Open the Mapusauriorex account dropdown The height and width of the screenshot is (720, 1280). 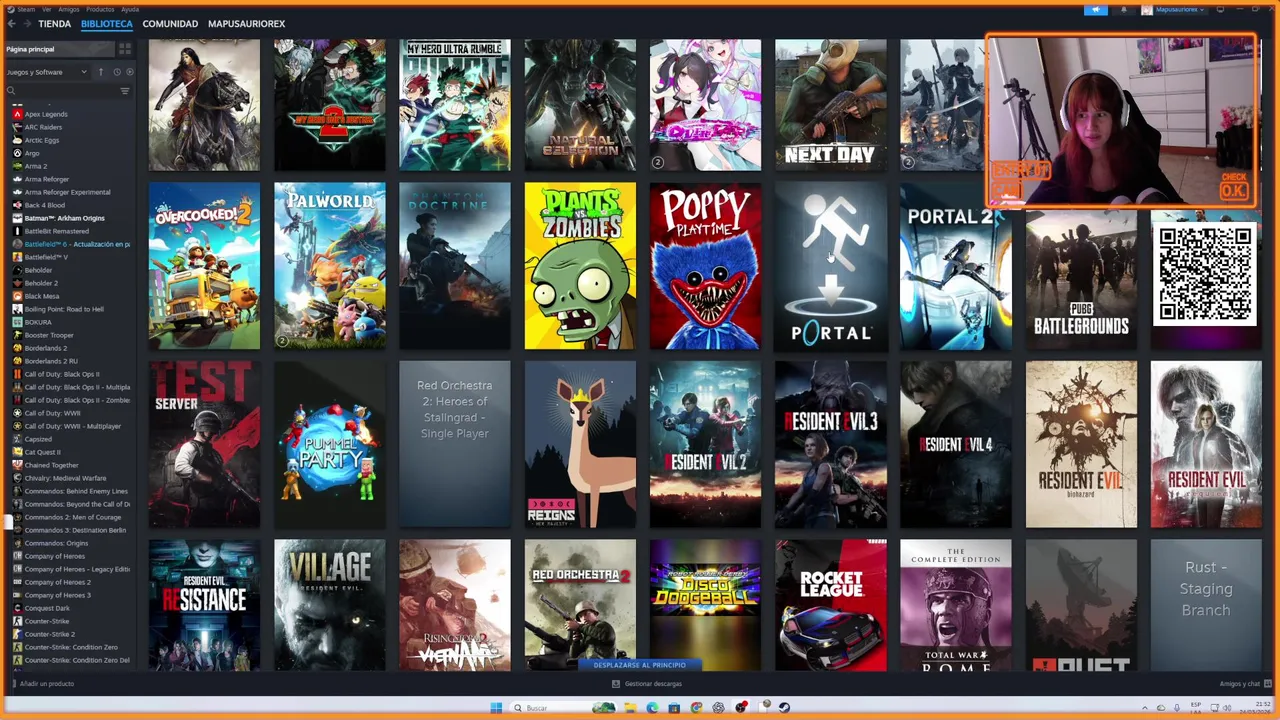[1178, 9]
